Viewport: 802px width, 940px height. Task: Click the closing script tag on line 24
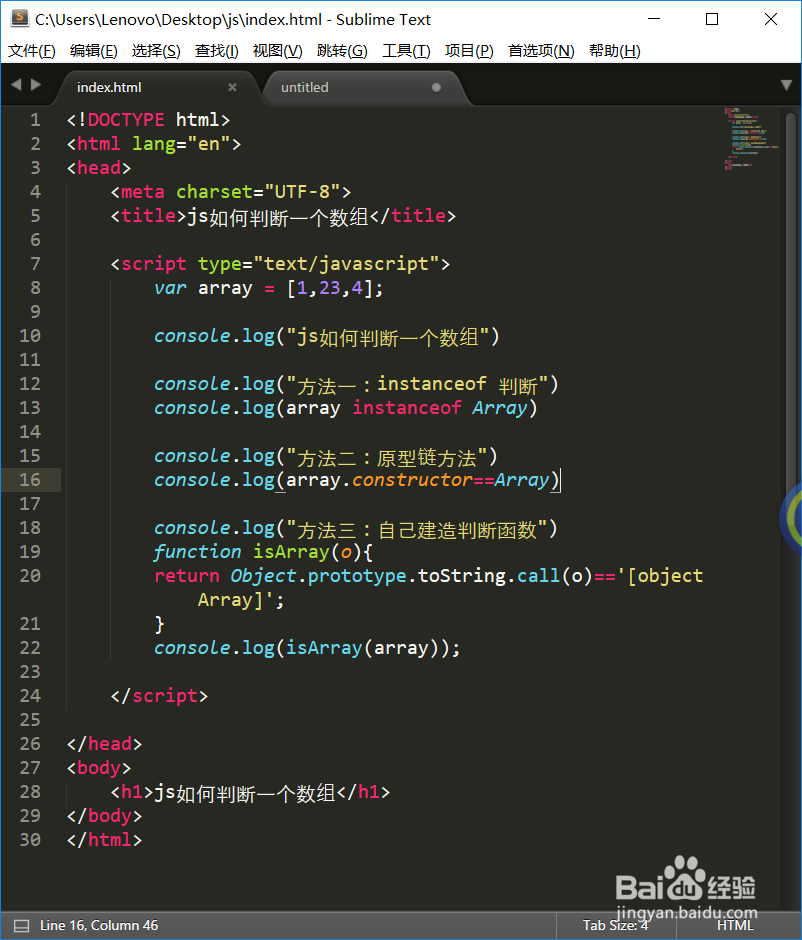point(159,695)
